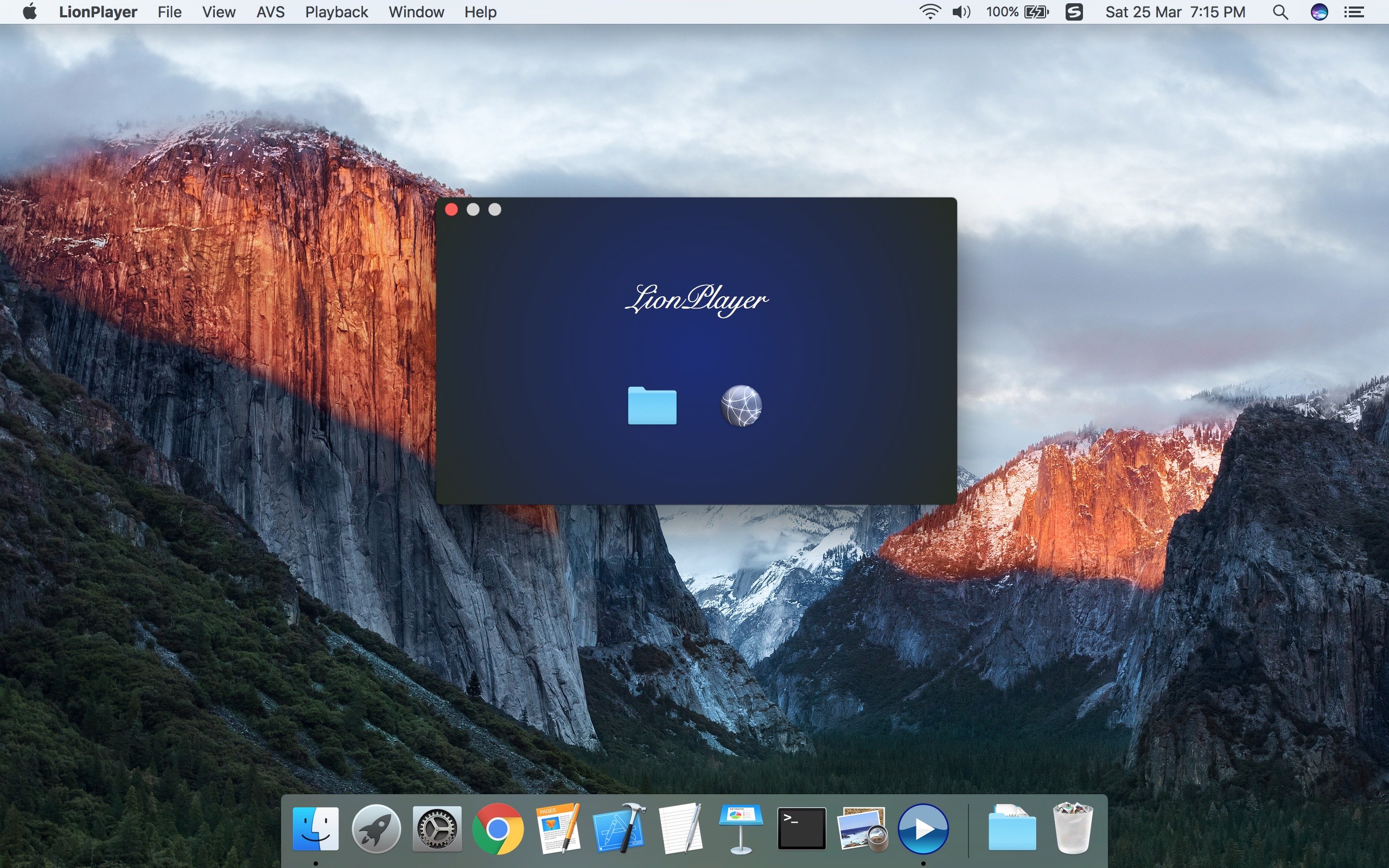Open Pages from the Dock
The image size is (1389, 868).
(x=558, y=828)
